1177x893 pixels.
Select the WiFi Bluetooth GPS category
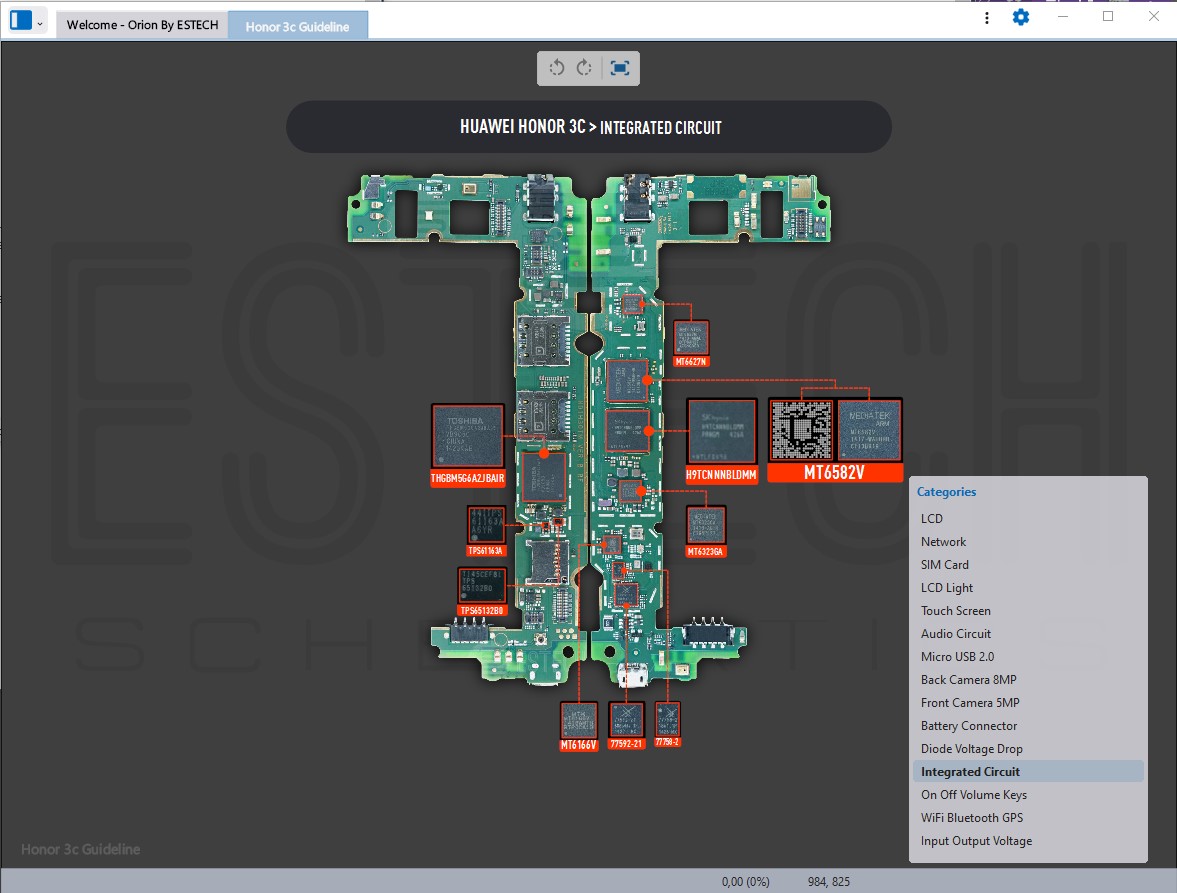(x=971, y=818)
